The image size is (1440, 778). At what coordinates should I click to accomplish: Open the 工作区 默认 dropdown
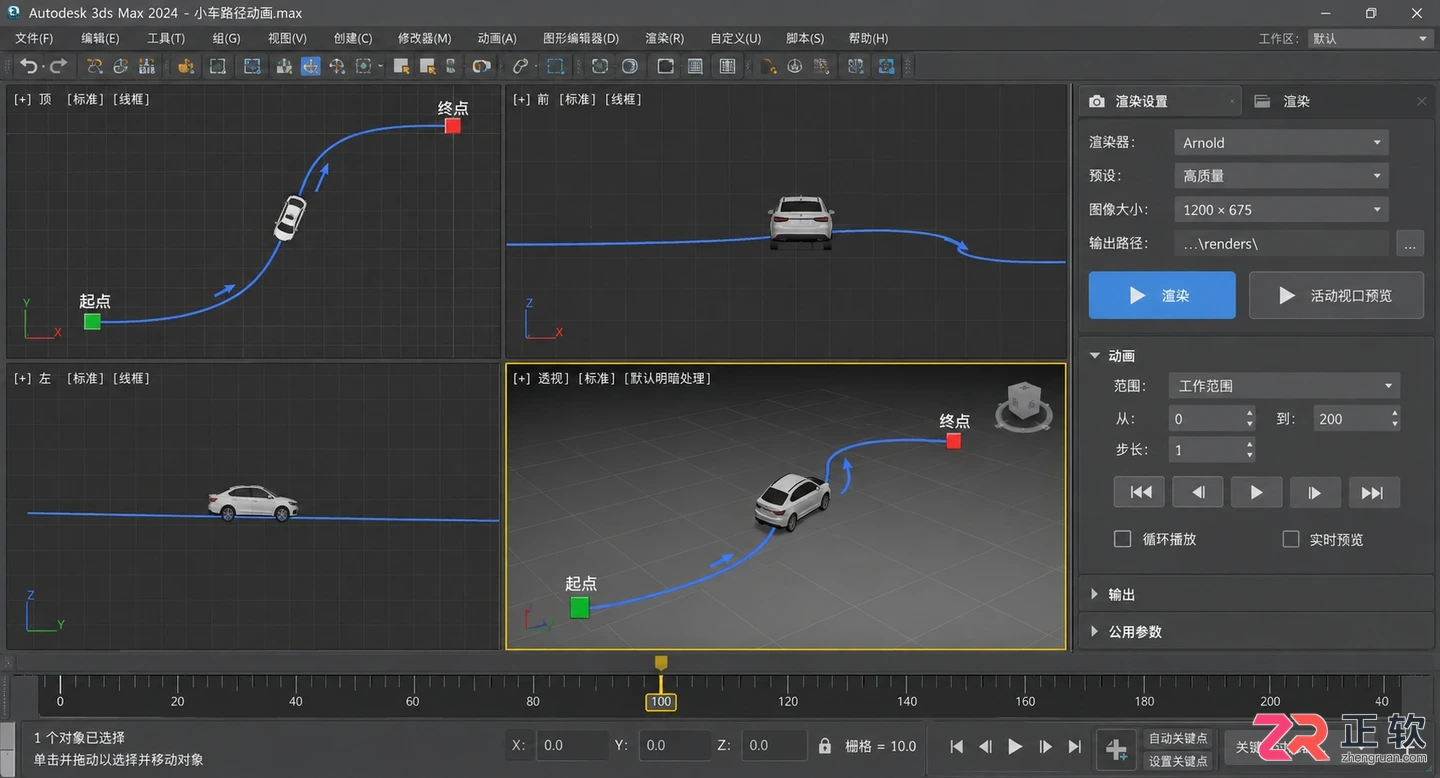(1369, 38)
